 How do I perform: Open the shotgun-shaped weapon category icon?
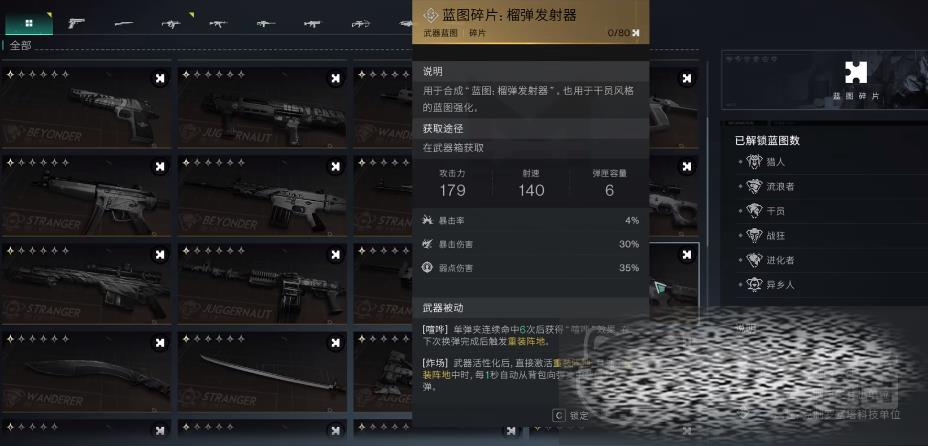[x=124, y=24]
